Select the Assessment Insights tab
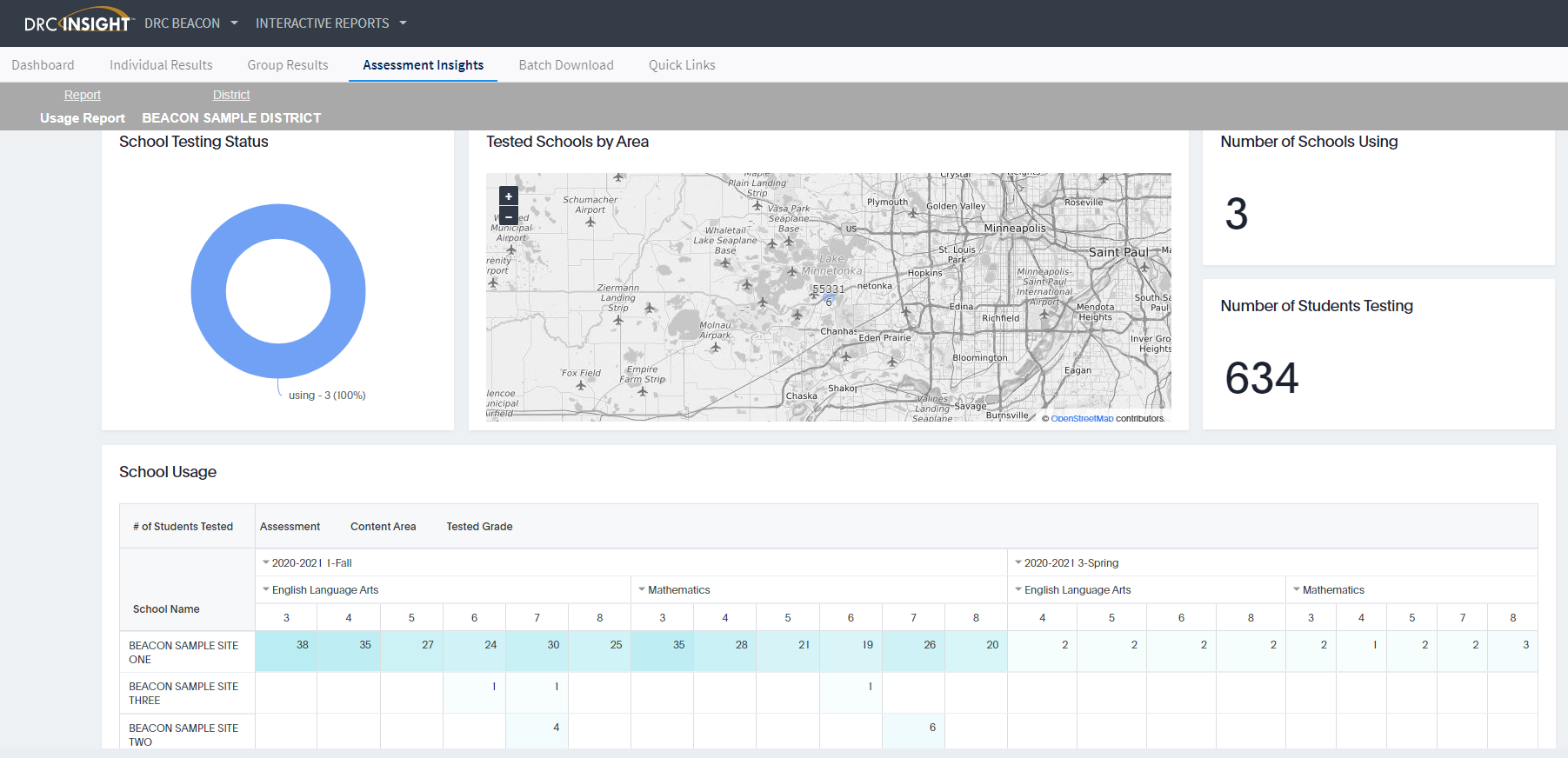 click(423, 65)
